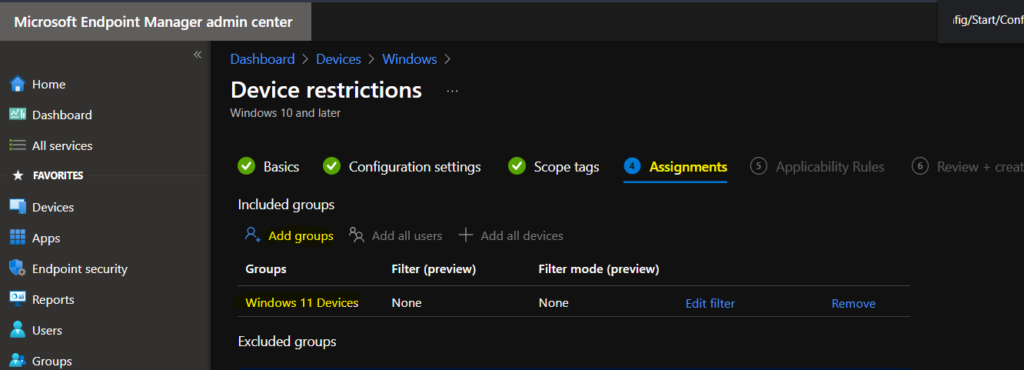Viewport: 1024px width, 370px height.
Task: Click the Windows 10 and later subtitle
Action: pos(285,113)
